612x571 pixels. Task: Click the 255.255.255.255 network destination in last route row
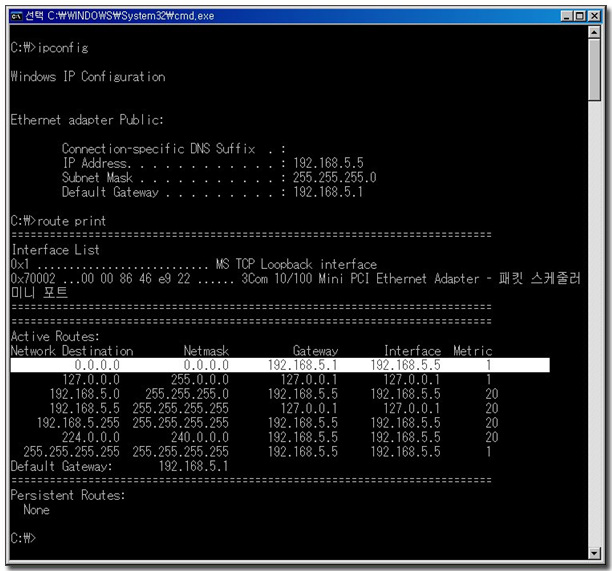pyautogui.click(x=71, y=452)
